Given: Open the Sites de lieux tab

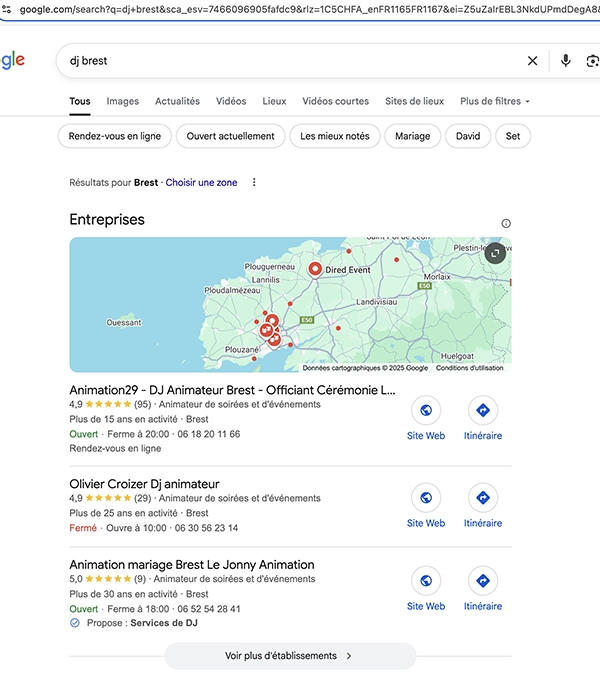Looking at the screenshot, I should [x=414, y=101].
